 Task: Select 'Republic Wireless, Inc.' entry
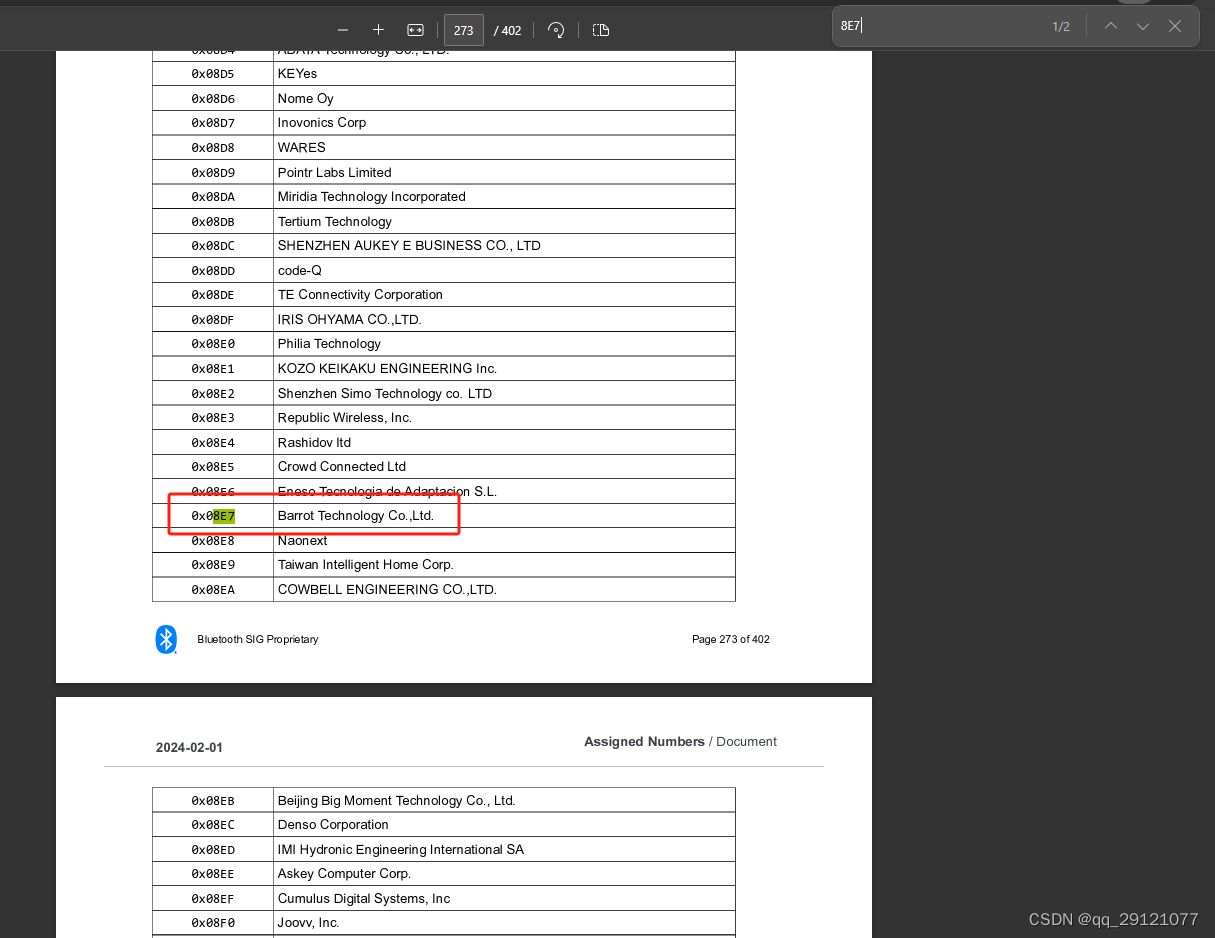point(345,418)
